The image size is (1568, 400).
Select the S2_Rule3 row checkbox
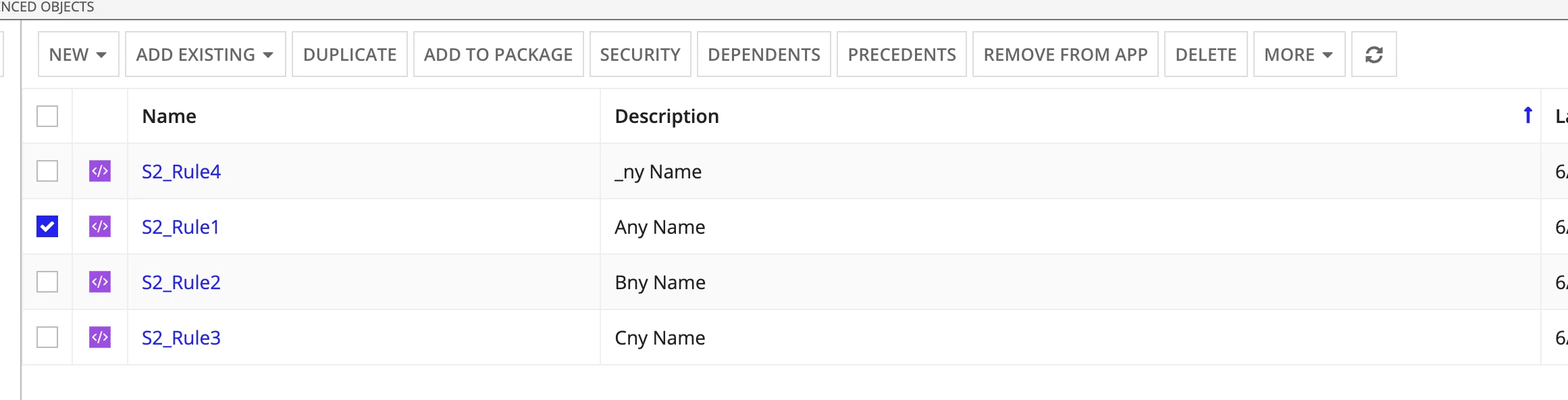click(47, 337)
